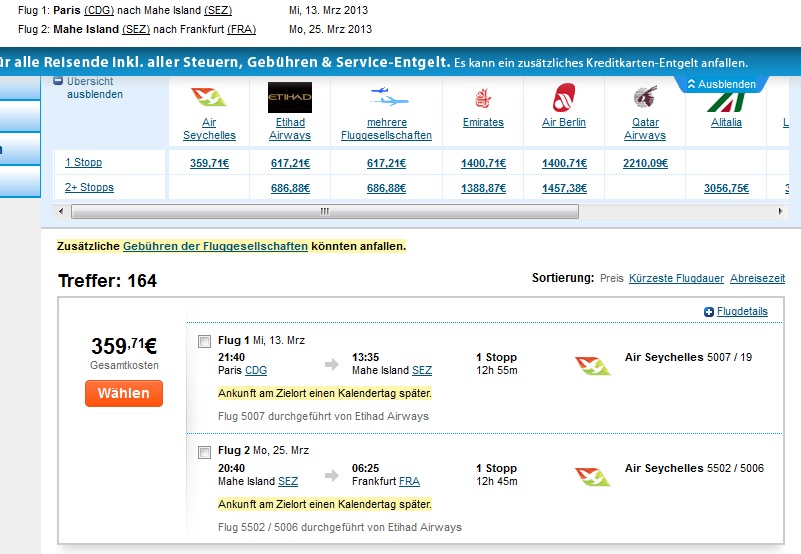Collapse overview via Übersicht ausblenden
This screenshot has width=801, height=554.
pos(95,87)
